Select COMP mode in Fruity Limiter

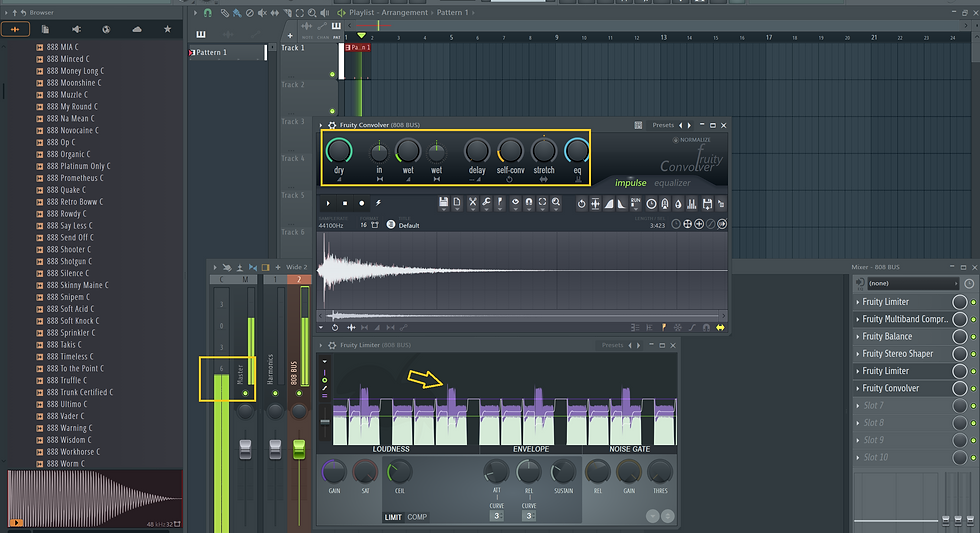(x=417, y=517)
